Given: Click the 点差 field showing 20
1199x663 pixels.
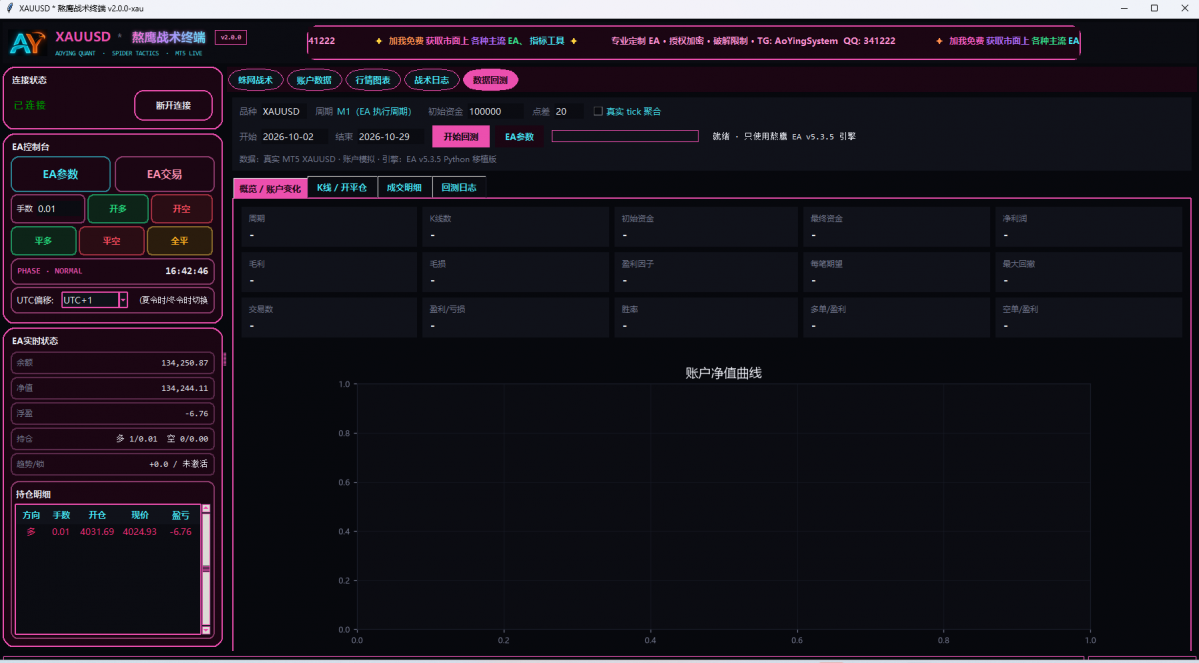Looking at the screenshot, I should (568, 111).
